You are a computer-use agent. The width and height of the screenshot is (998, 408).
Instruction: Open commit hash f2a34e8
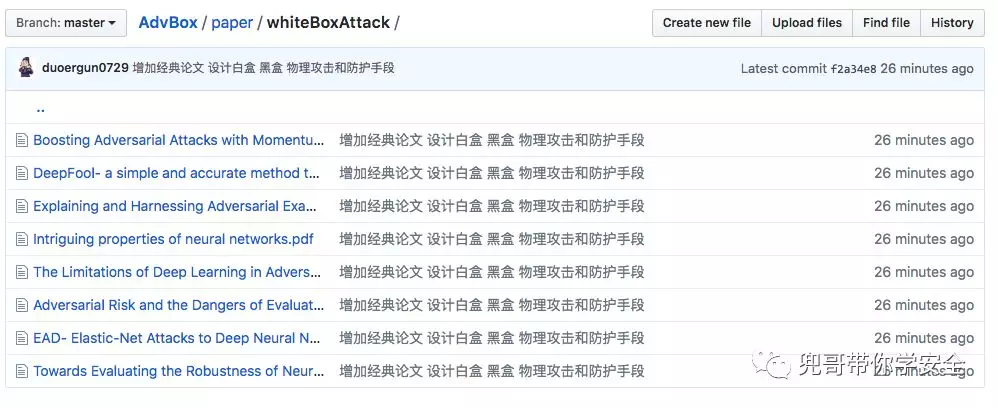854,69
